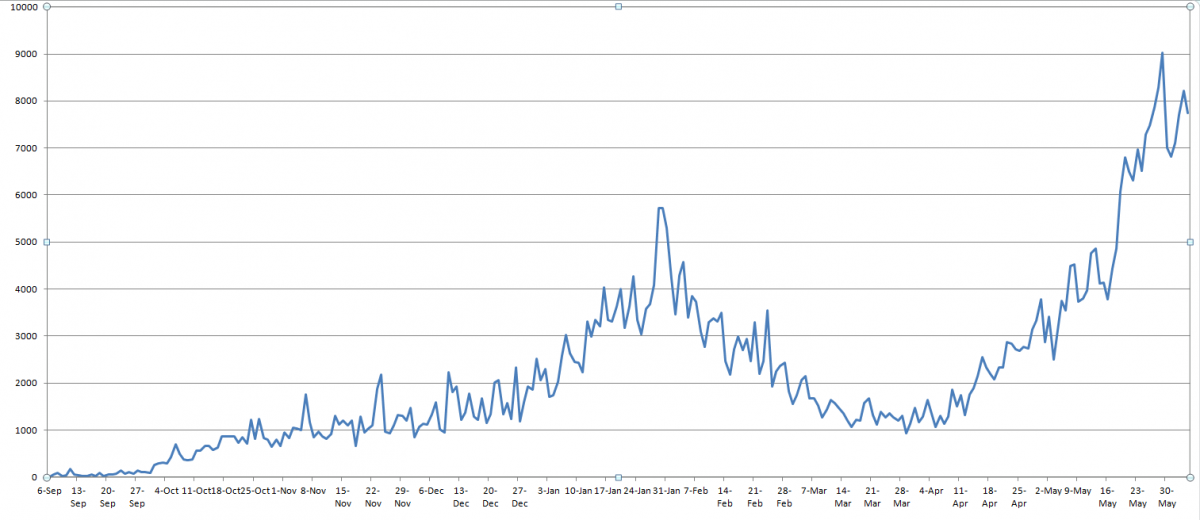This screenshot has width=1200, height=520.
Task: Select the 7000 value axis label
Action: tap(25, 149)
